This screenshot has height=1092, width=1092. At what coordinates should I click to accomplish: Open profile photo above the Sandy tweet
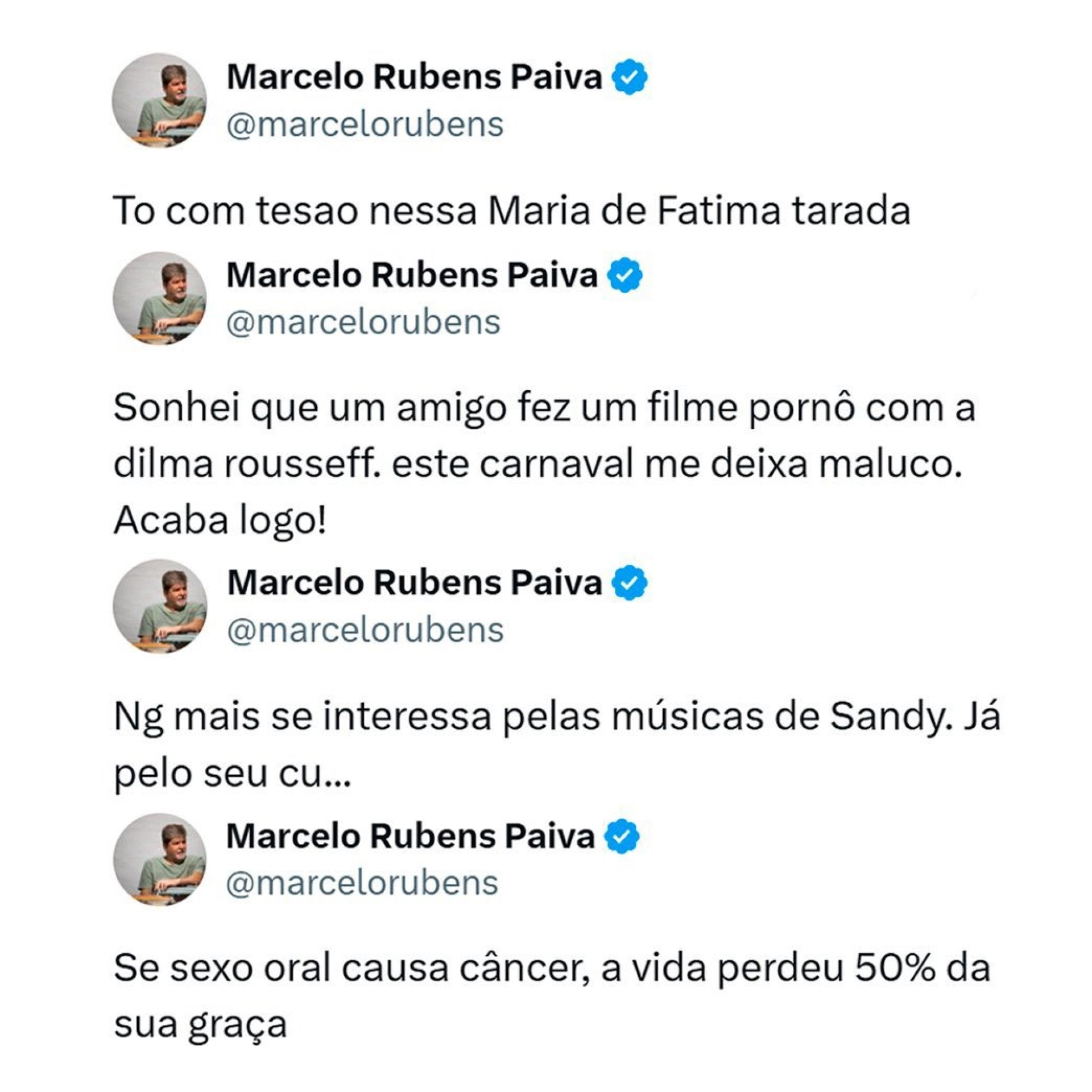(160, 606)
